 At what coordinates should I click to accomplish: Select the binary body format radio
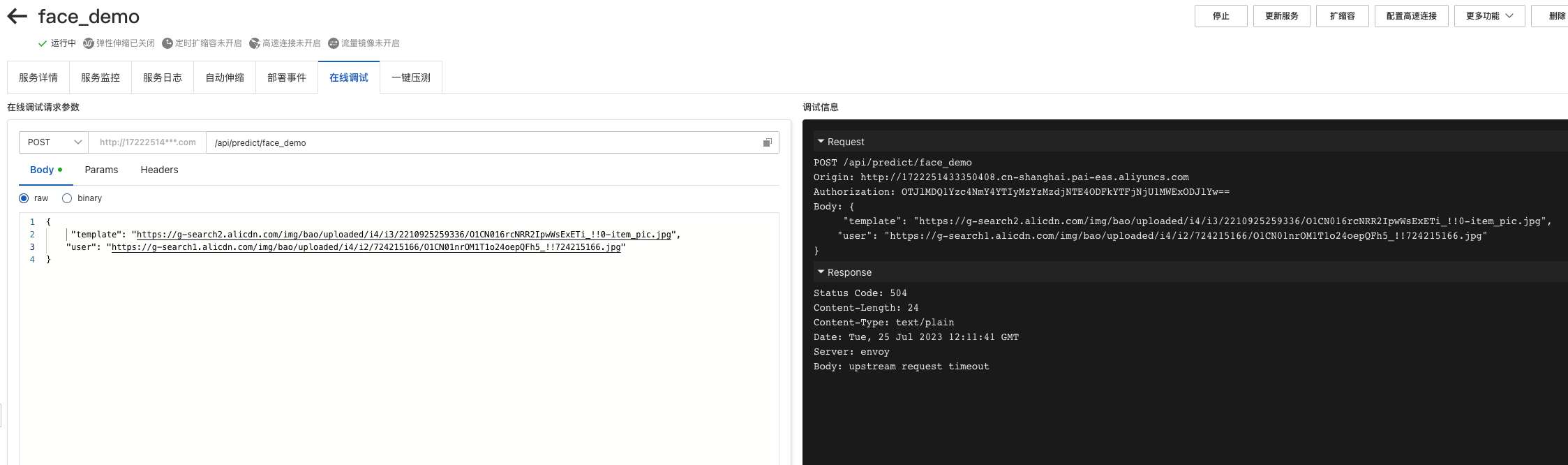(67, 198)
